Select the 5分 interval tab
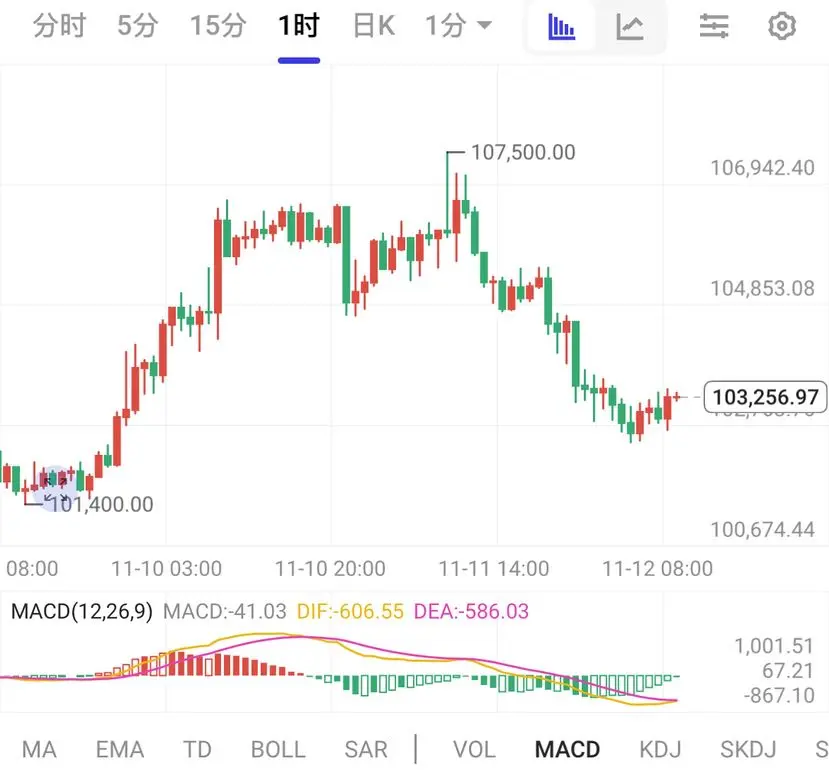Viewport: 829px width, 773px height. coord(137,25)
